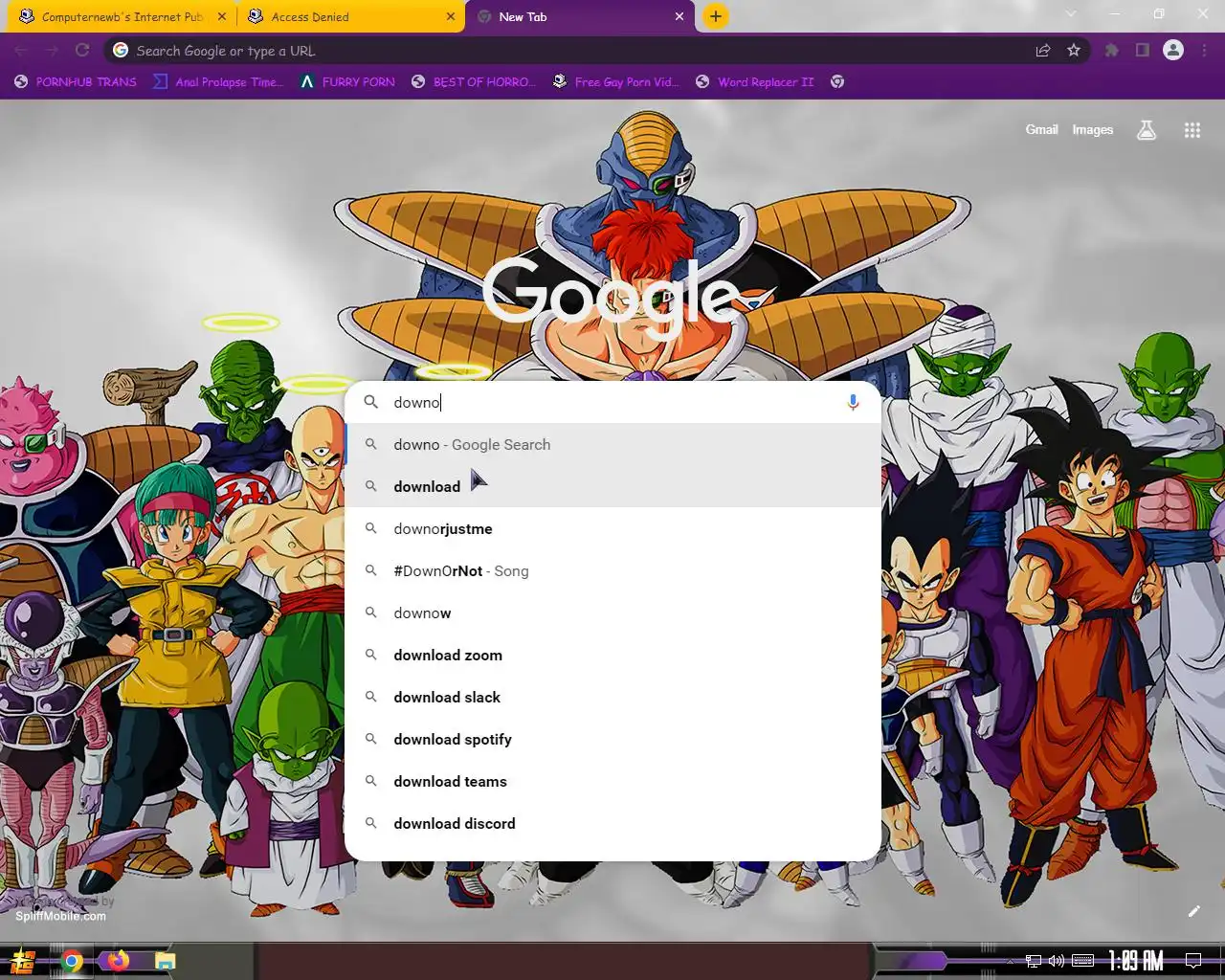Open the Extensions puzzle icon
This screenshot has height=980, width=1225.
[x=1111, y=51]
